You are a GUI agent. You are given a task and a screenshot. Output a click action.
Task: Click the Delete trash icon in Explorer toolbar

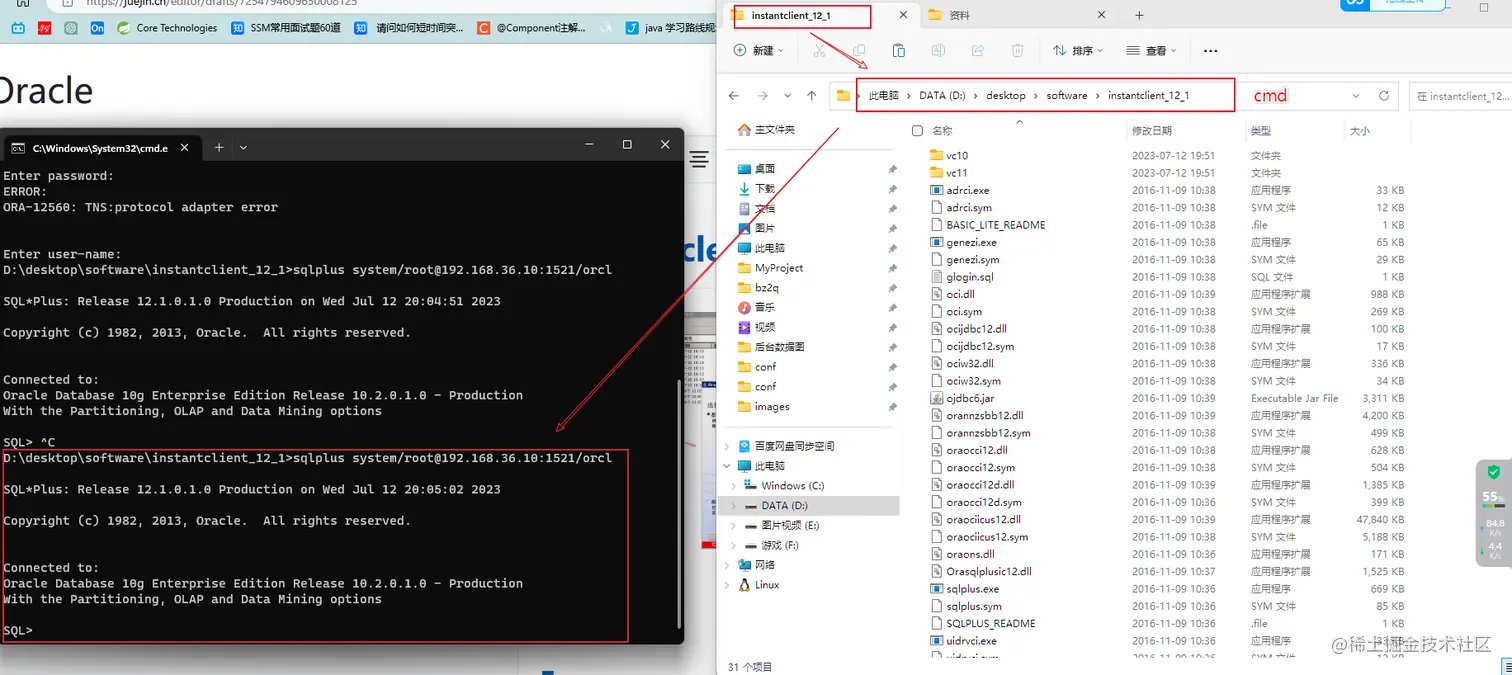coord(1017,51)
